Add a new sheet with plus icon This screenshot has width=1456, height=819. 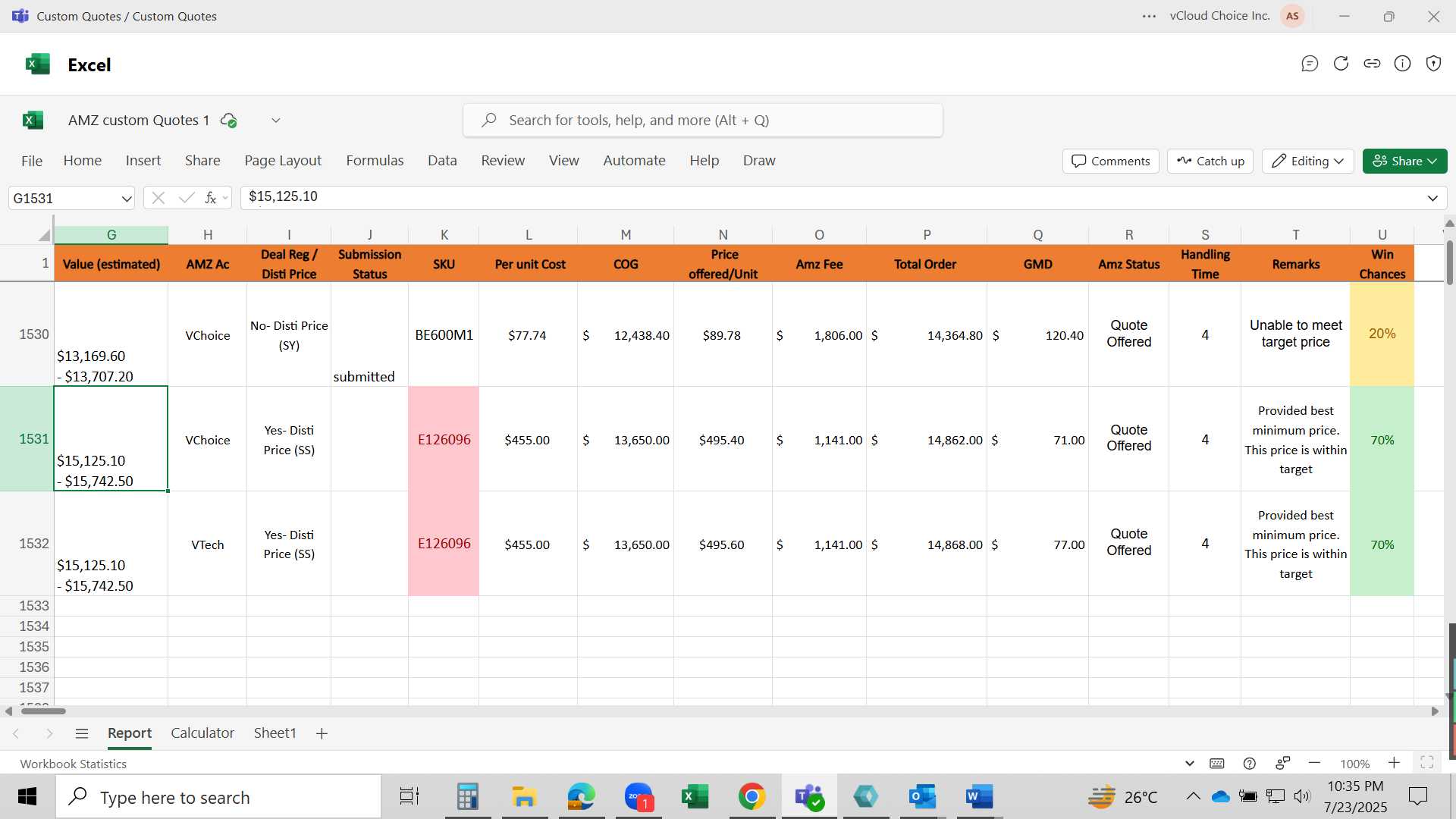(322, 733)
